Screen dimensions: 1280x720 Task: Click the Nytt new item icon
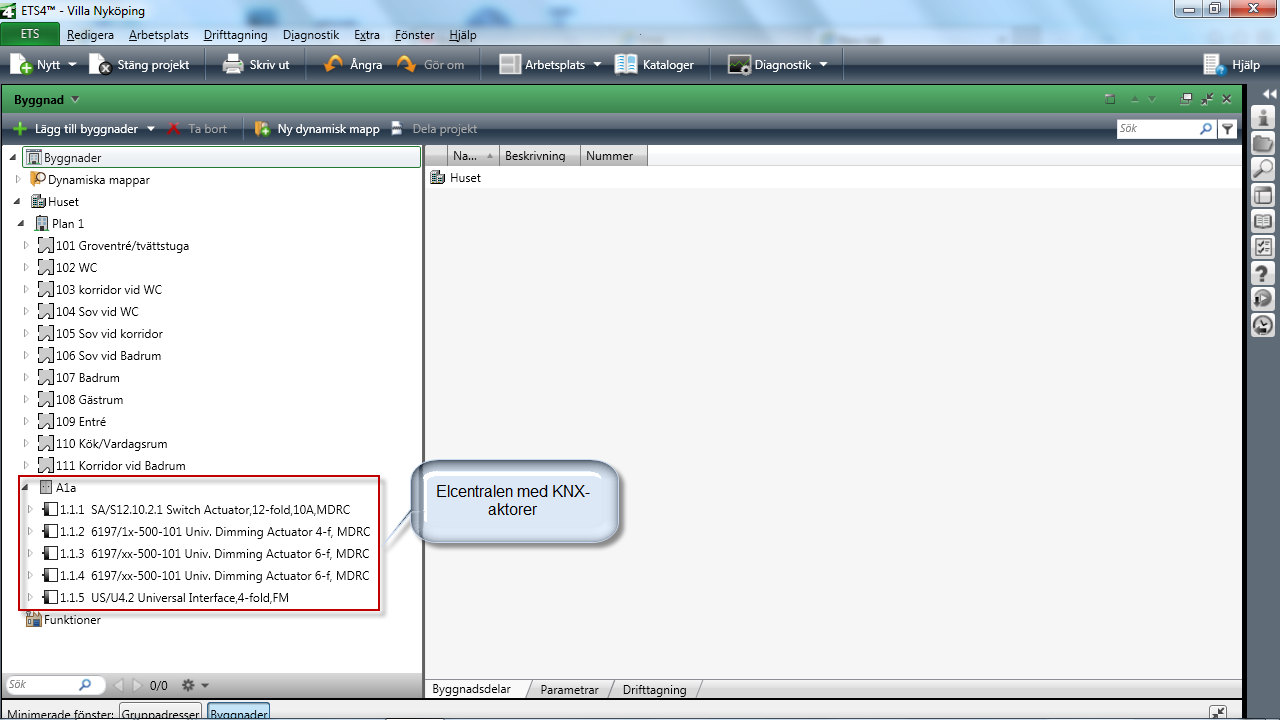21,65
